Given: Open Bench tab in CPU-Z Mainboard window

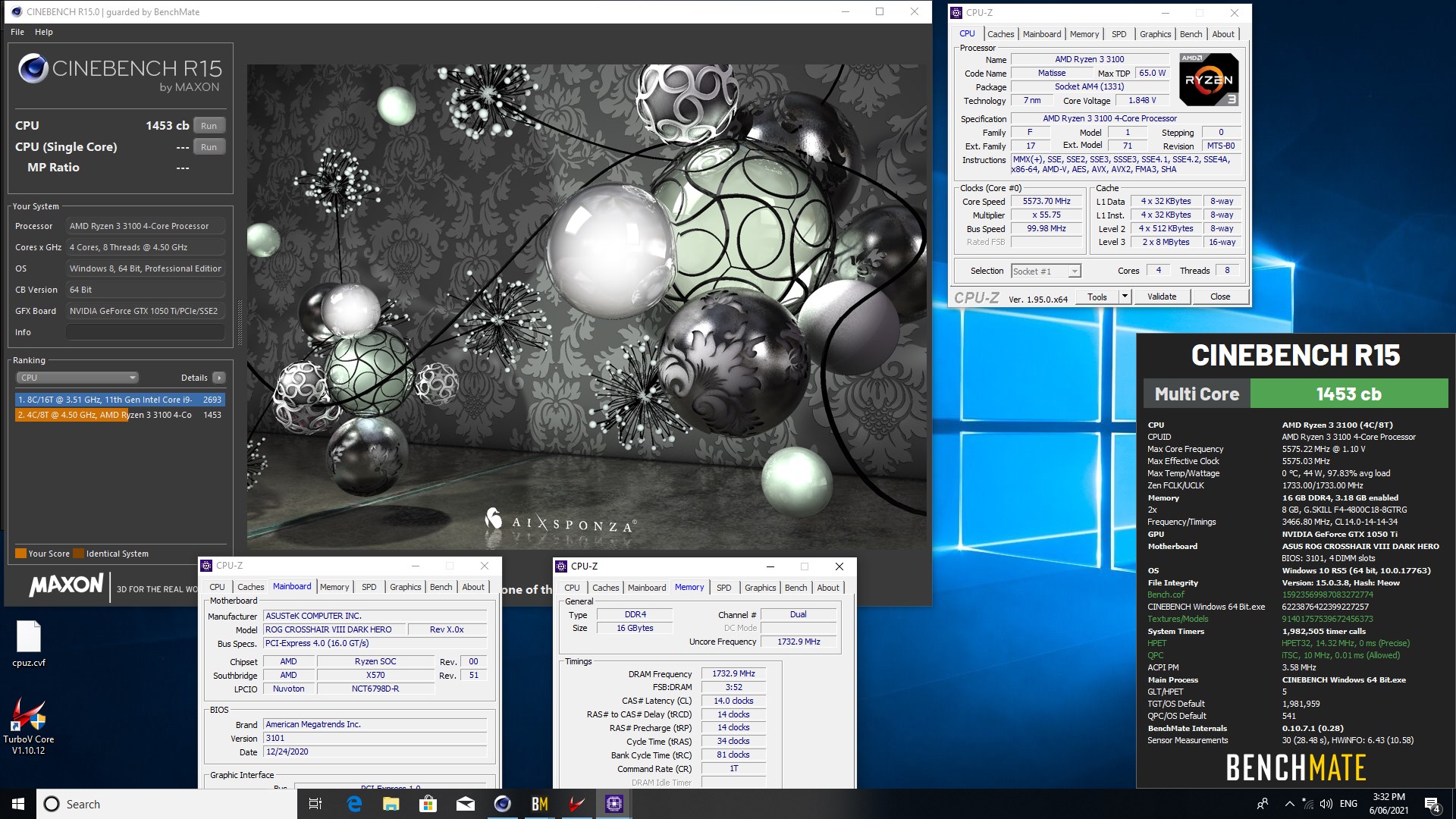Looking at the screenshot, I should (x=441, y=587).
